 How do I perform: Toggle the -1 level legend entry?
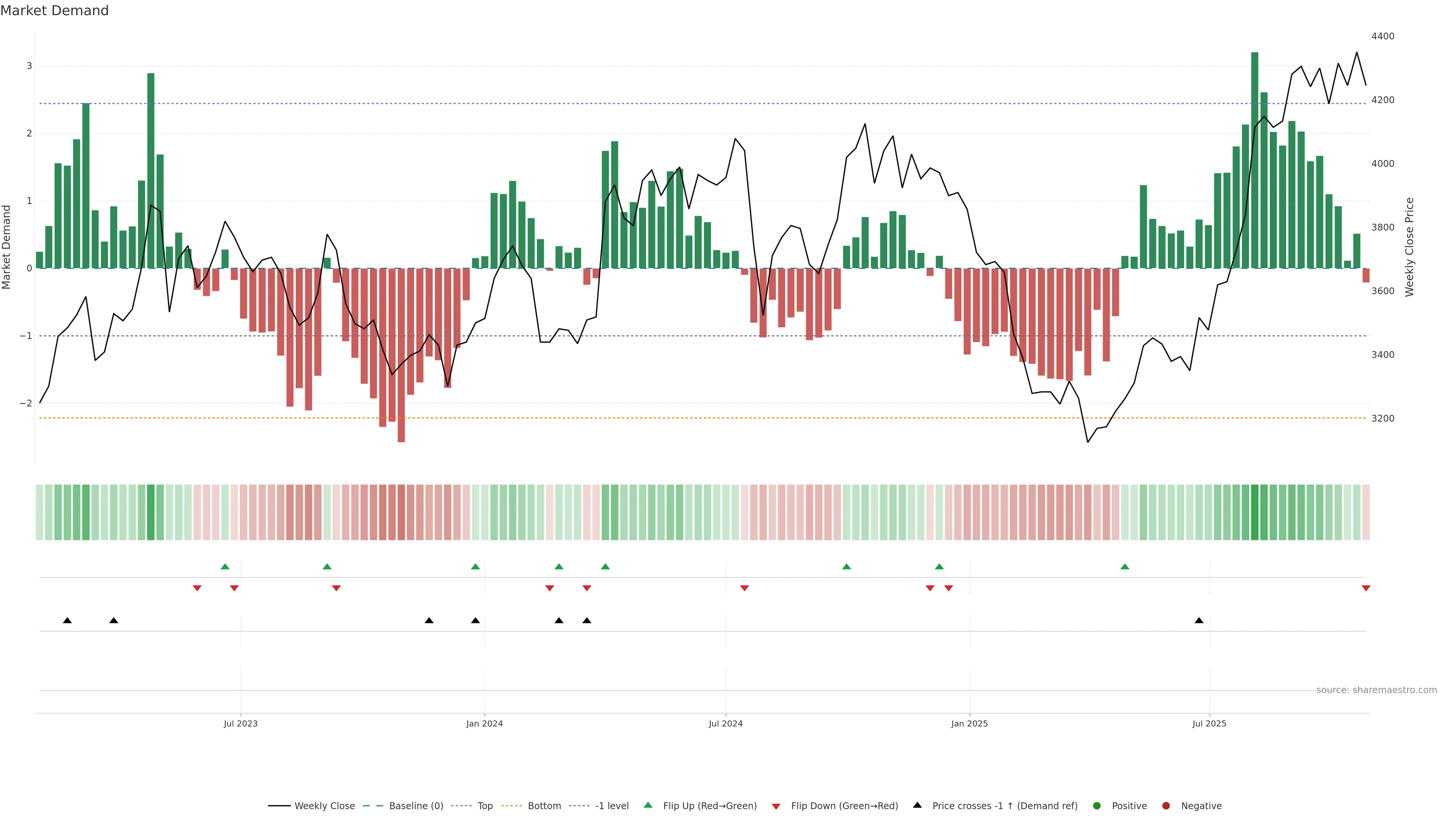(x=612, y=805)
